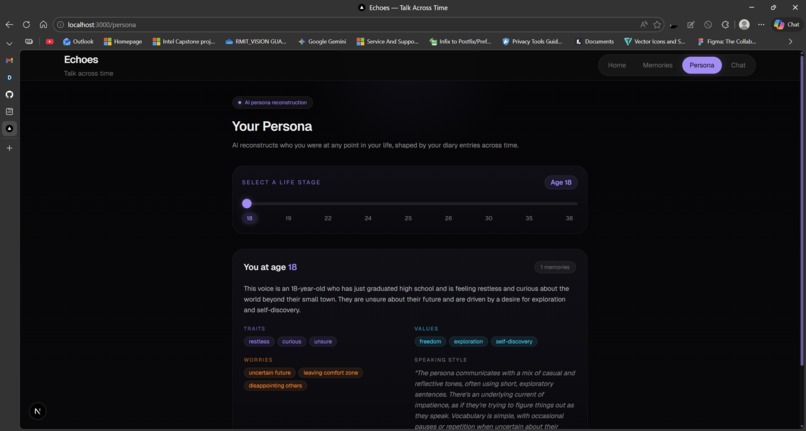The width and height of the screenshot is (806, 431).
Task: Reload the page with the refresh icon
Action: [x=26, y=25]
